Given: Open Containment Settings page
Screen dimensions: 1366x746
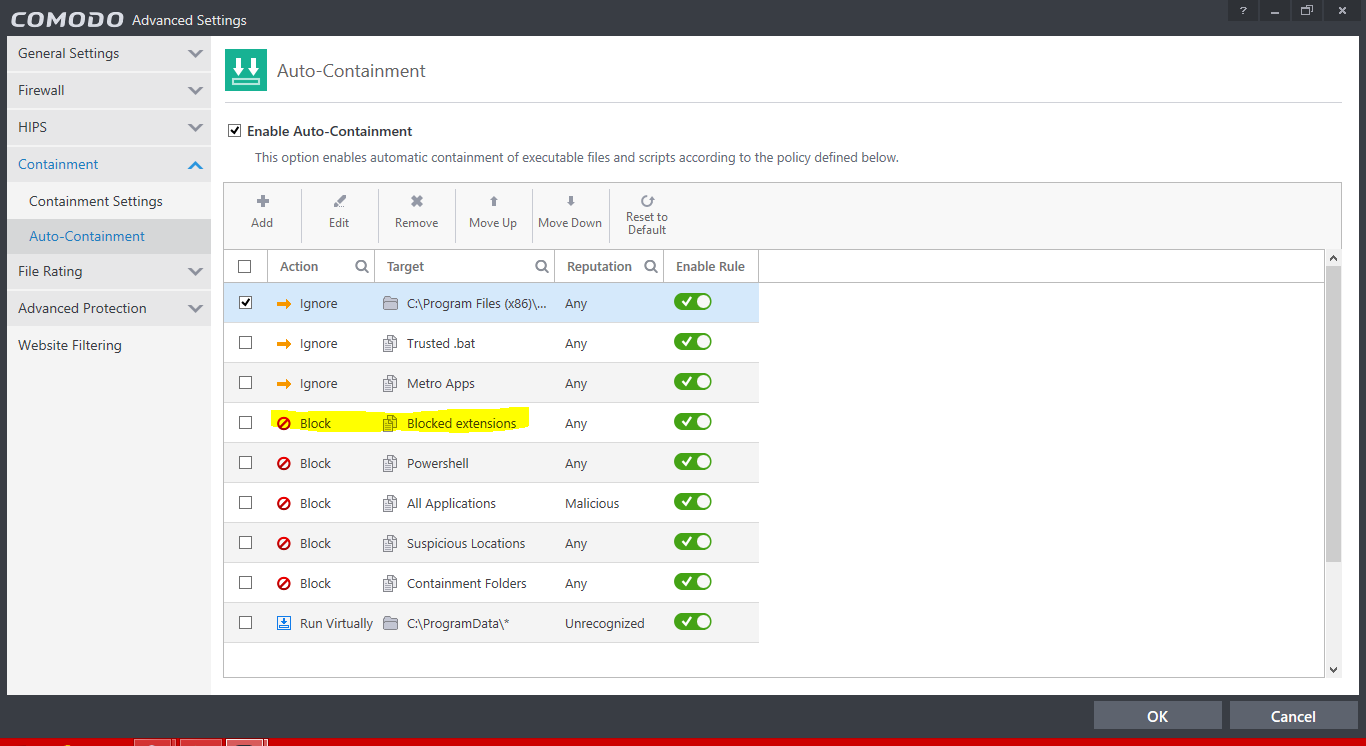Looking at the screenshot, I should tap(96, 201).
